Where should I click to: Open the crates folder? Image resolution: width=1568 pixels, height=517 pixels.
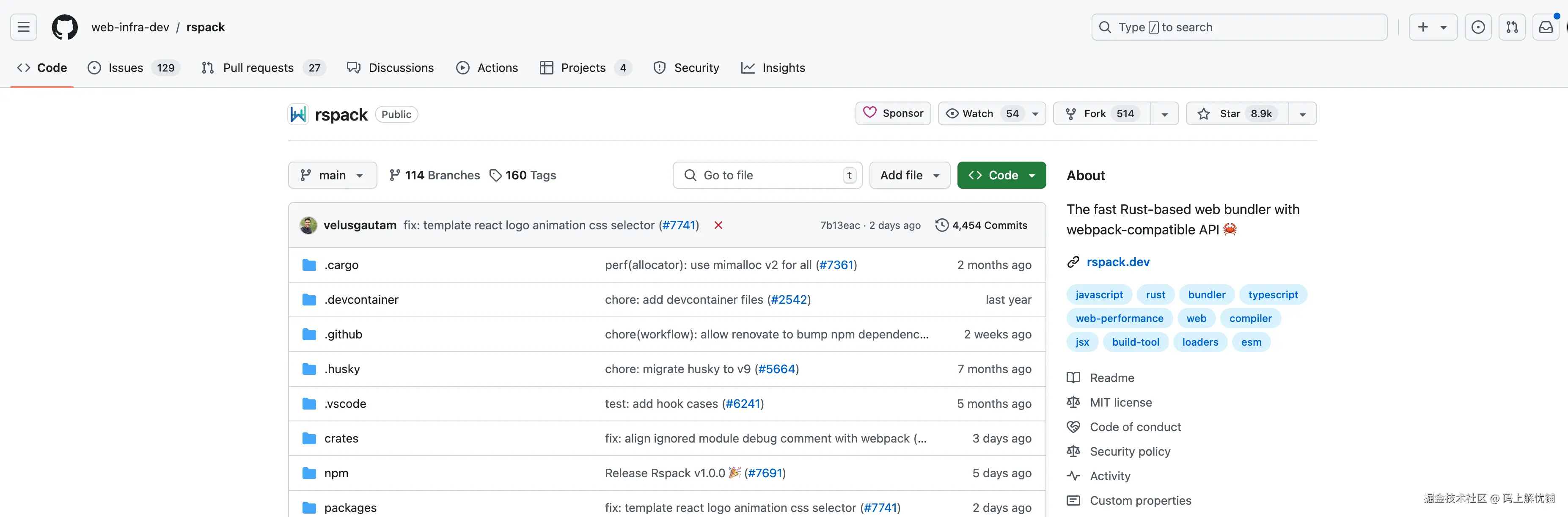coord(341,438)
